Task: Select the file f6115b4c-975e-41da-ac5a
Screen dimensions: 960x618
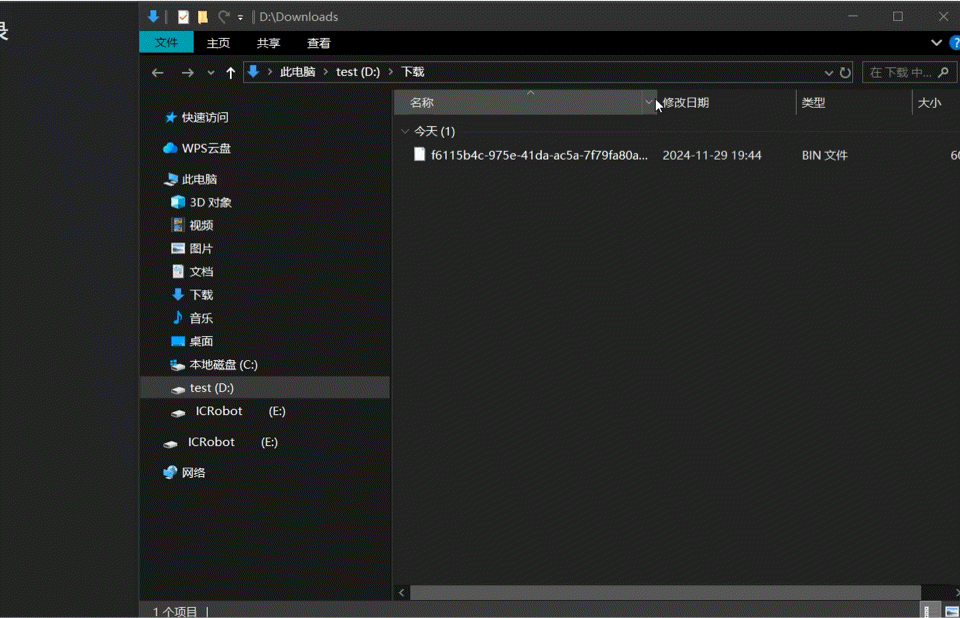Action: (x=539, y=155)
